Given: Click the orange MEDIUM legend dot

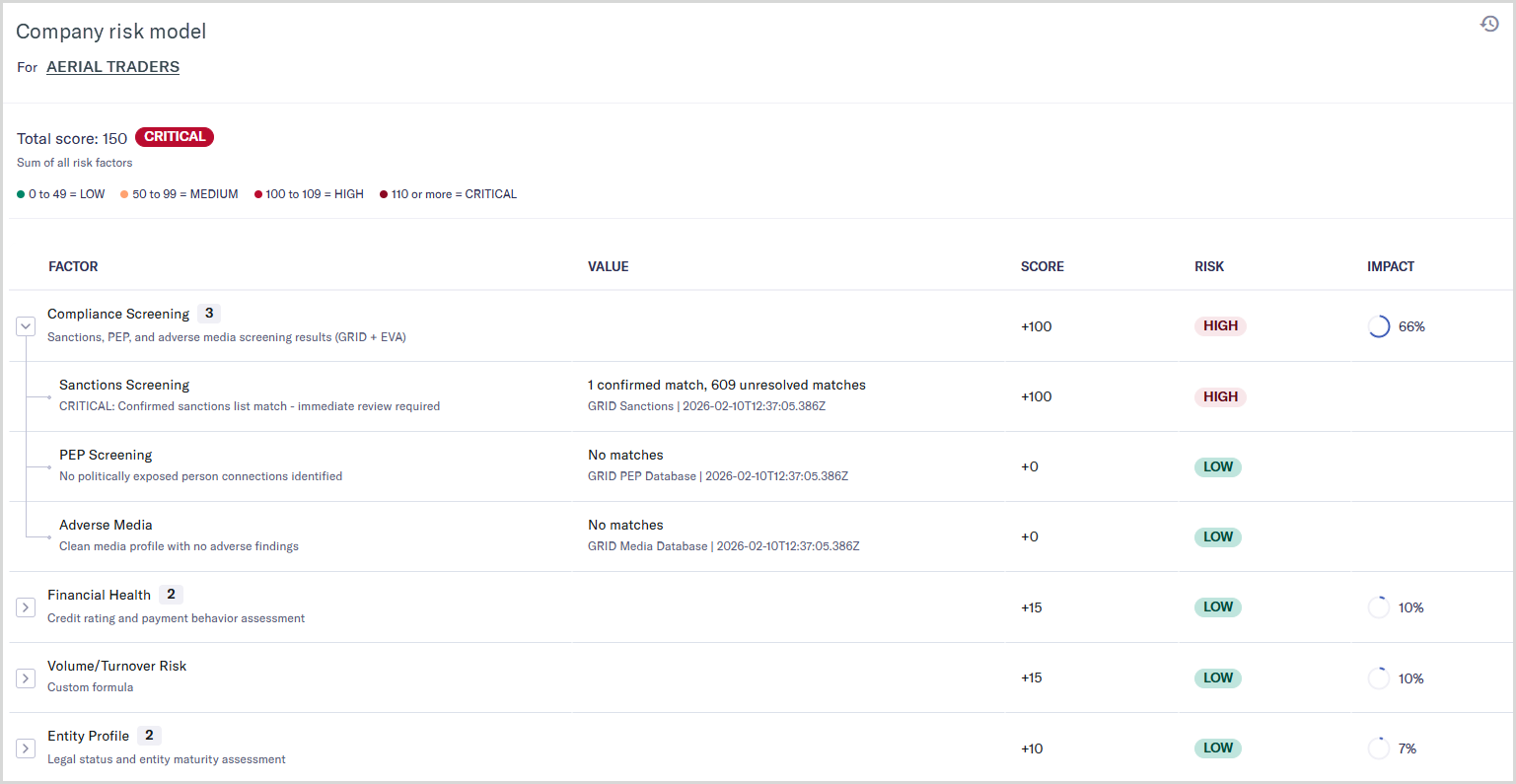Looking at the screenshot, I should coord(124,194).
